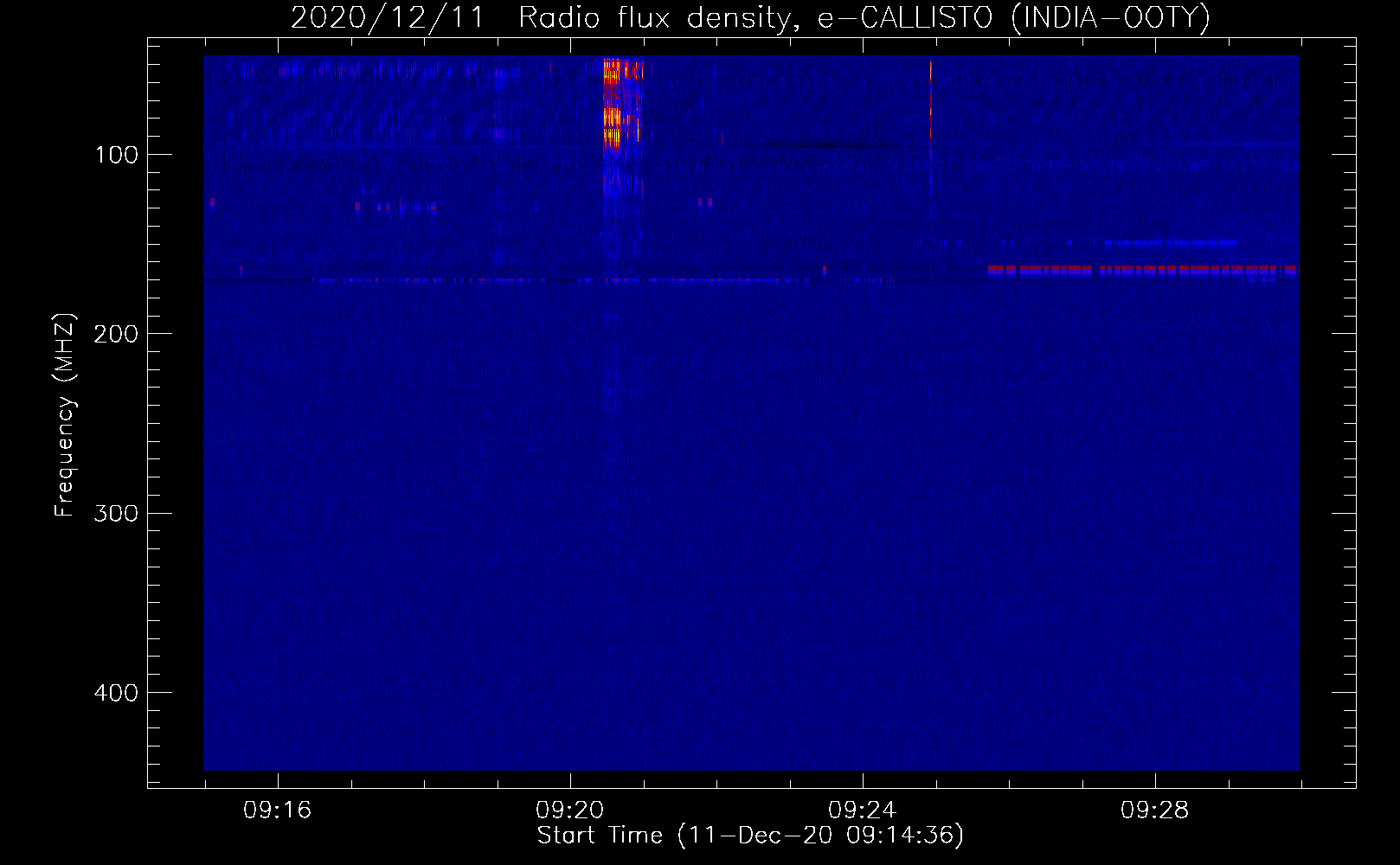Screen dimensions: 1400x865
Task: Click the 200 frequency axis label
Action: [x=116, y=335]
